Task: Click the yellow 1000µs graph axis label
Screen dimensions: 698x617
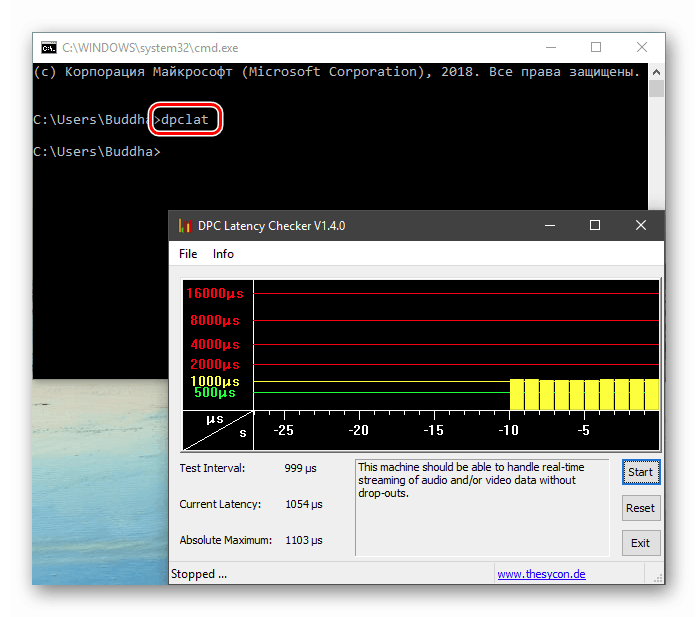Action: 215,381
